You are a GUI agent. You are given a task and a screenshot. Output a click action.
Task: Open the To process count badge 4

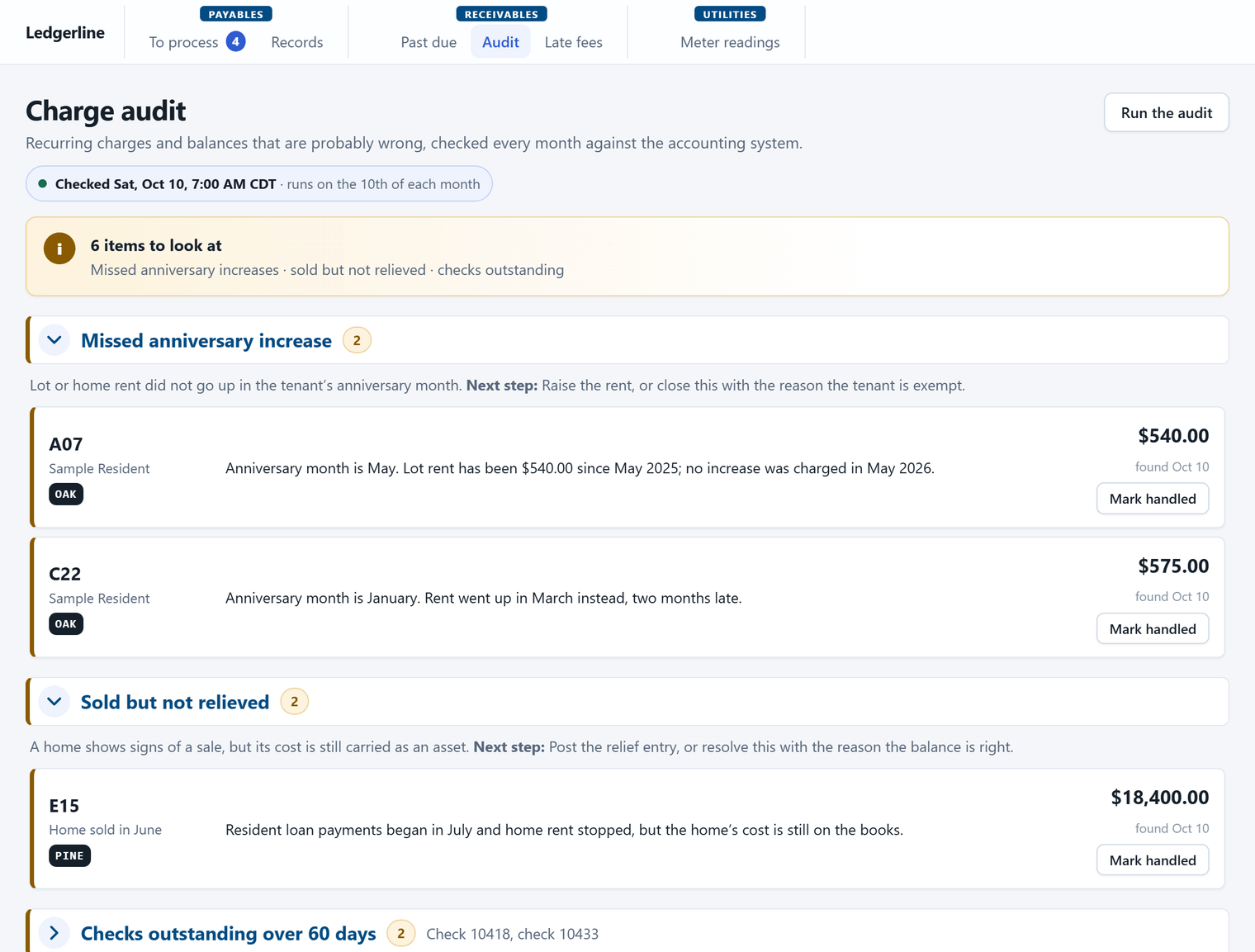click(x=235, y=41)
